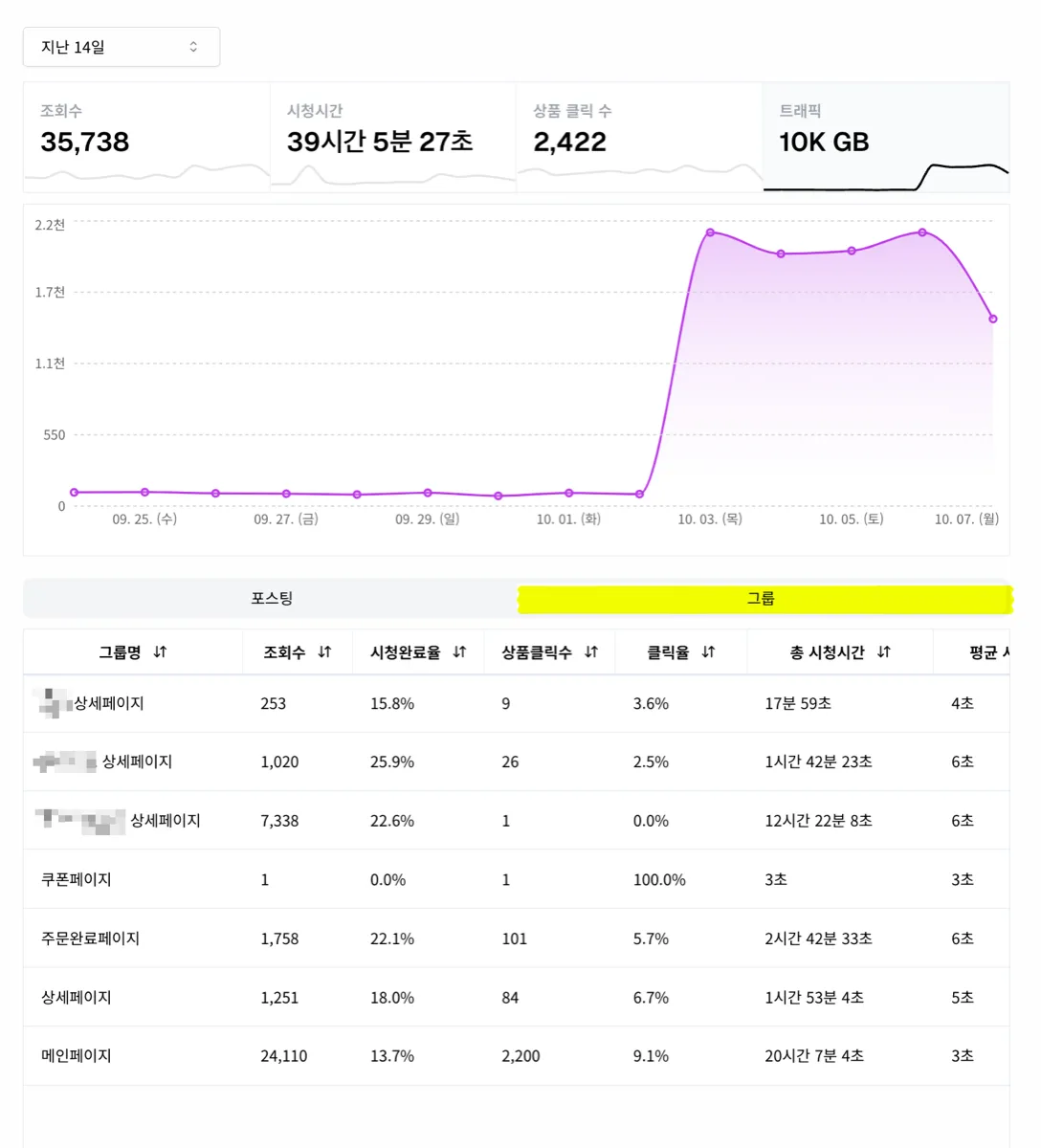Open the 지난 14일 period dropdown
Image resolution: width=1041 pixels, height=1148 pixels.
(122, 47)
